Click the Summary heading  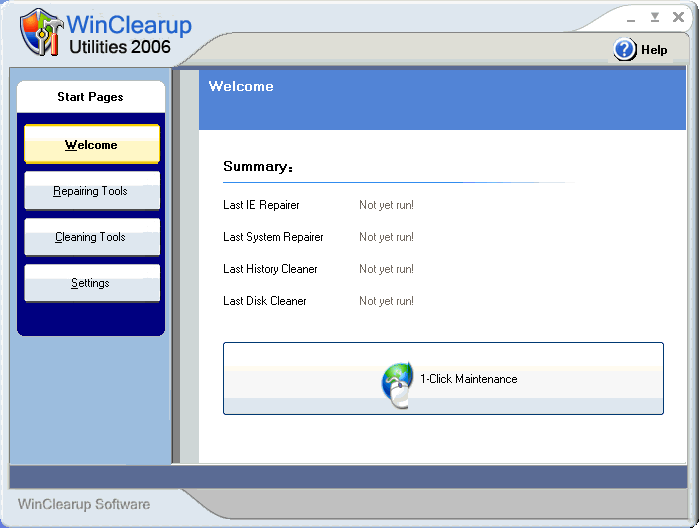[258, 166]
